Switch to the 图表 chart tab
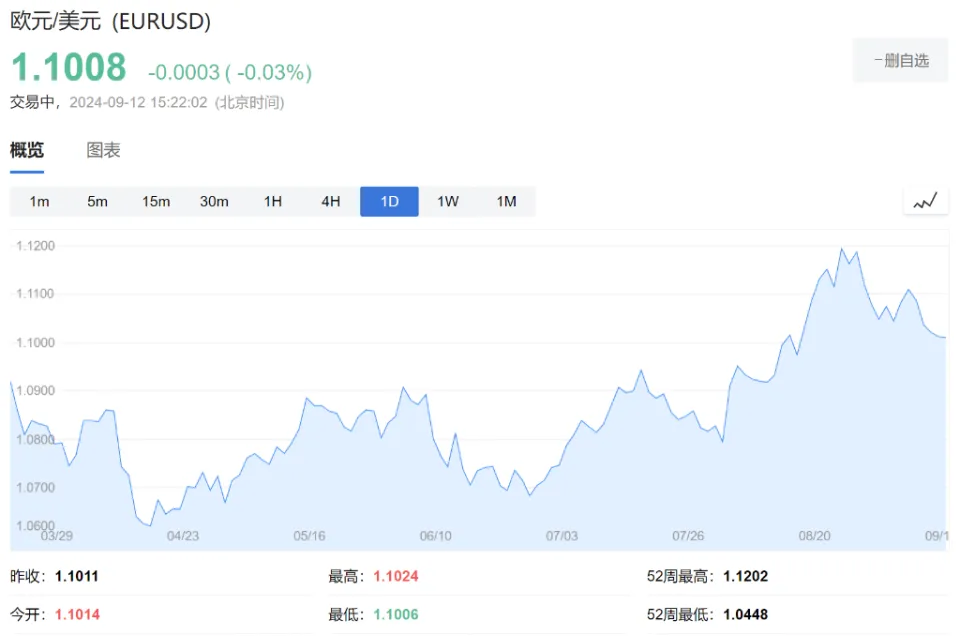This screenshot has height=636, width=960. pos(103,151)
